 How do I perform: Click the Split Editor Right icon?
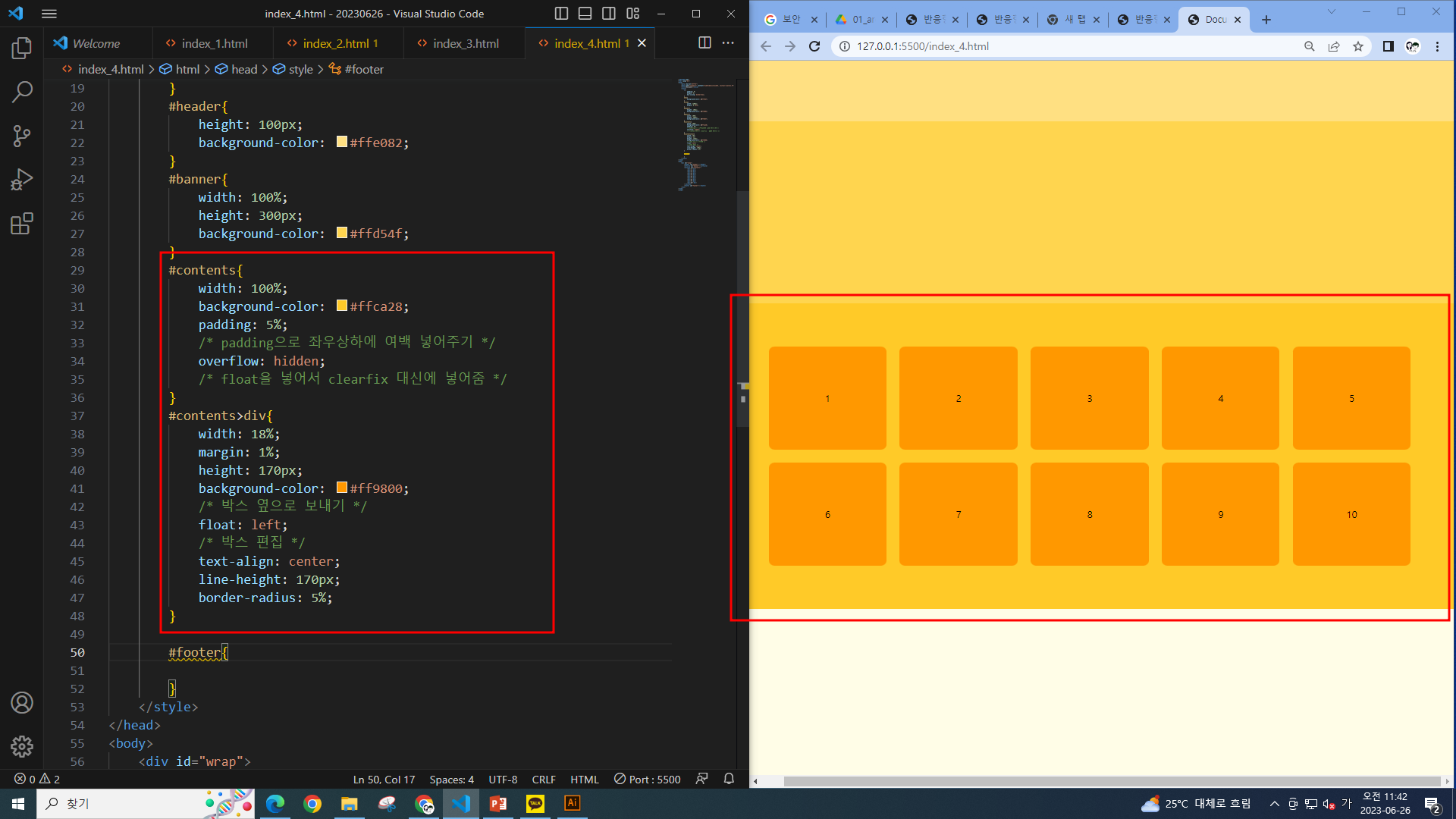point(704,43)
